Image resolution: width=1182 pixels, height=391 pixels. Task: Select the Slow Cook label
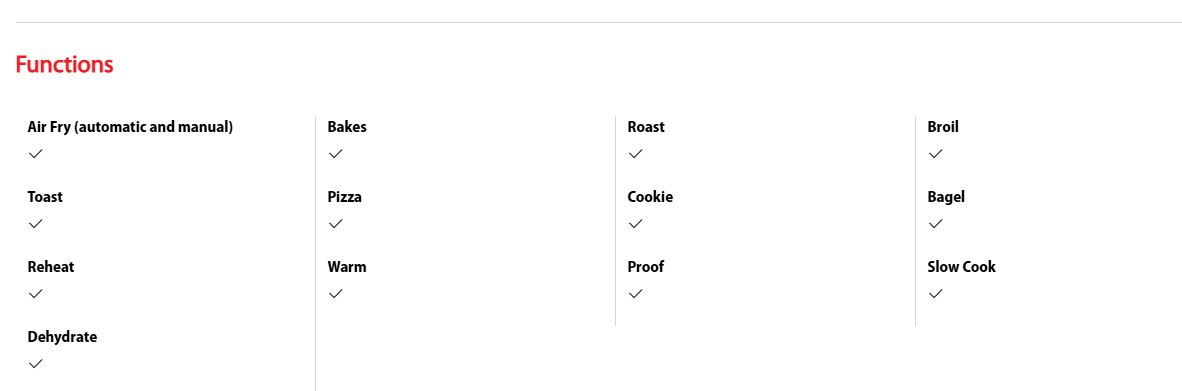pos(961,267)
